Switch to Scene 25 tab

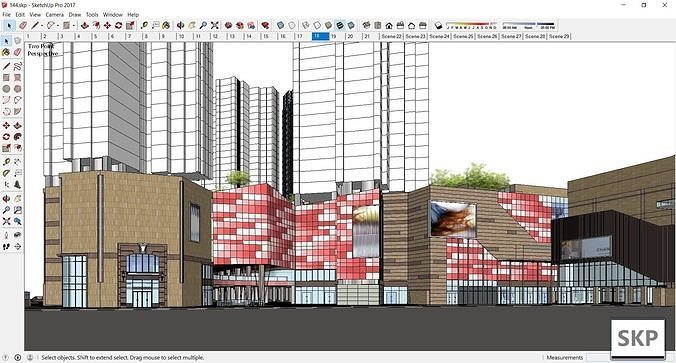[x=463, y=37]
